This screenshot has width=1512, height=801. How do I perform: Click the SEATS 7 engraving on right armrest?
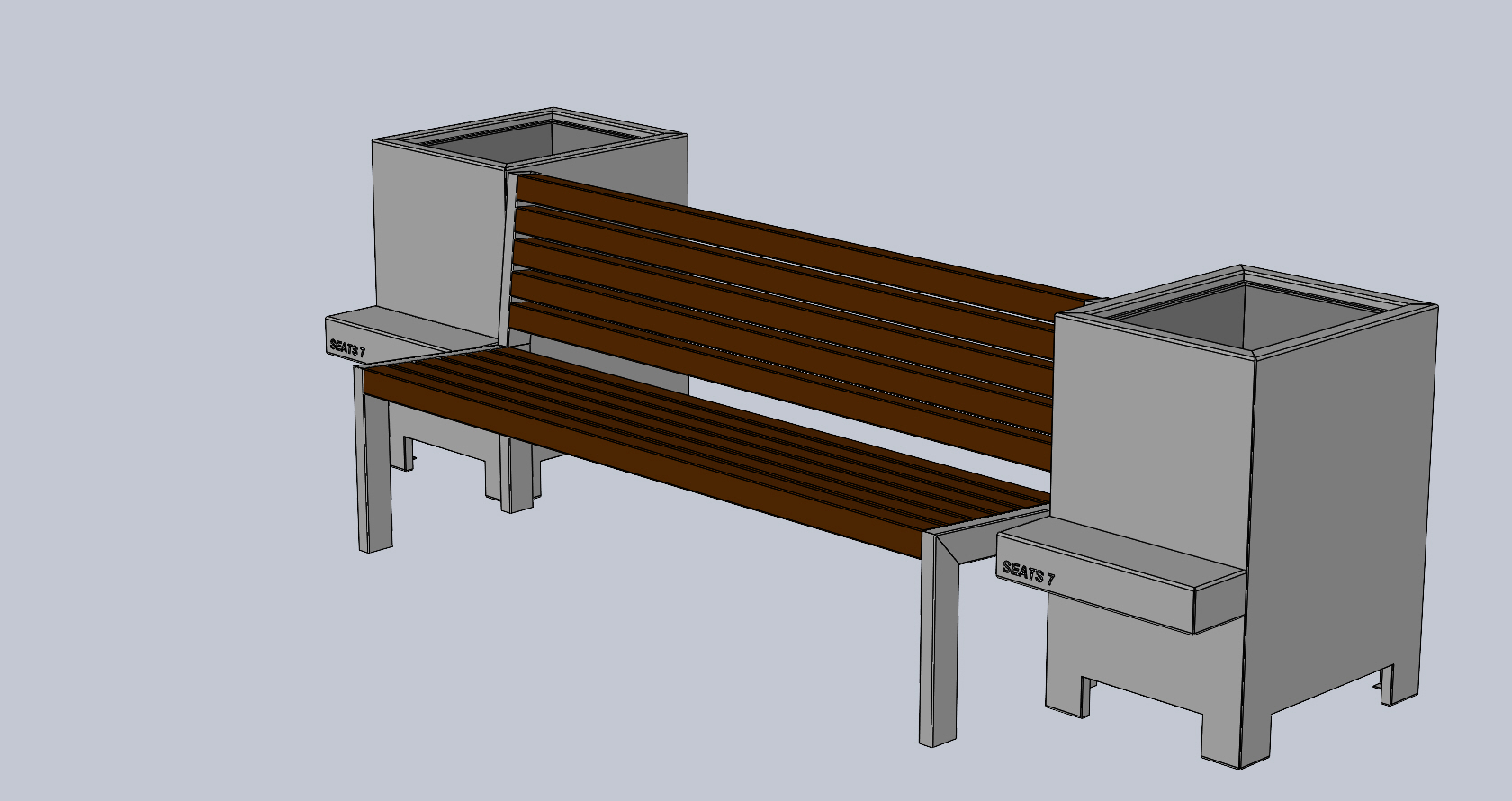point(1028,573)
